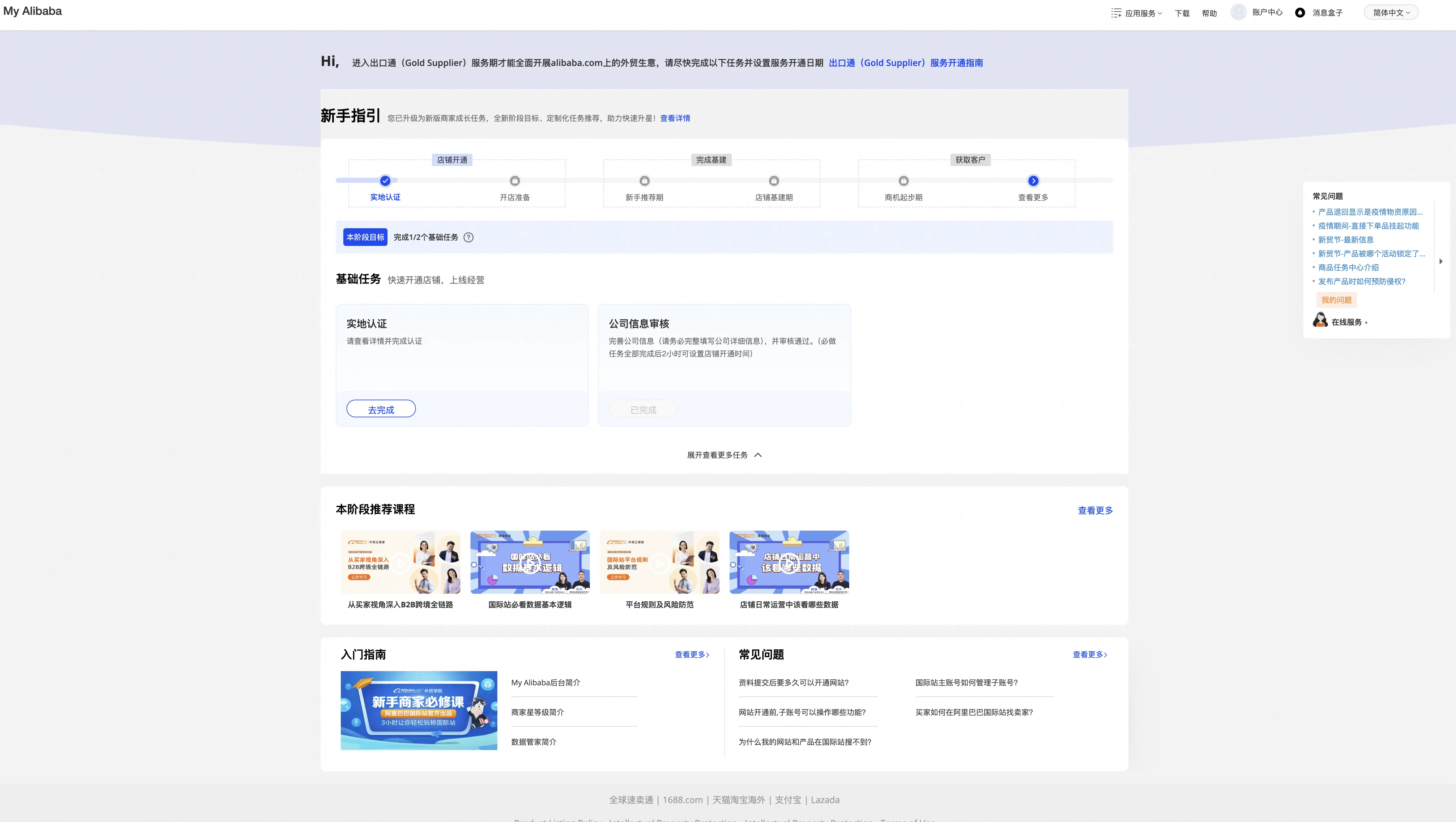This screenshot has height=822, width=1456.
Task: Click the blue checkmark step 实地认证
Action: (385, 181)
